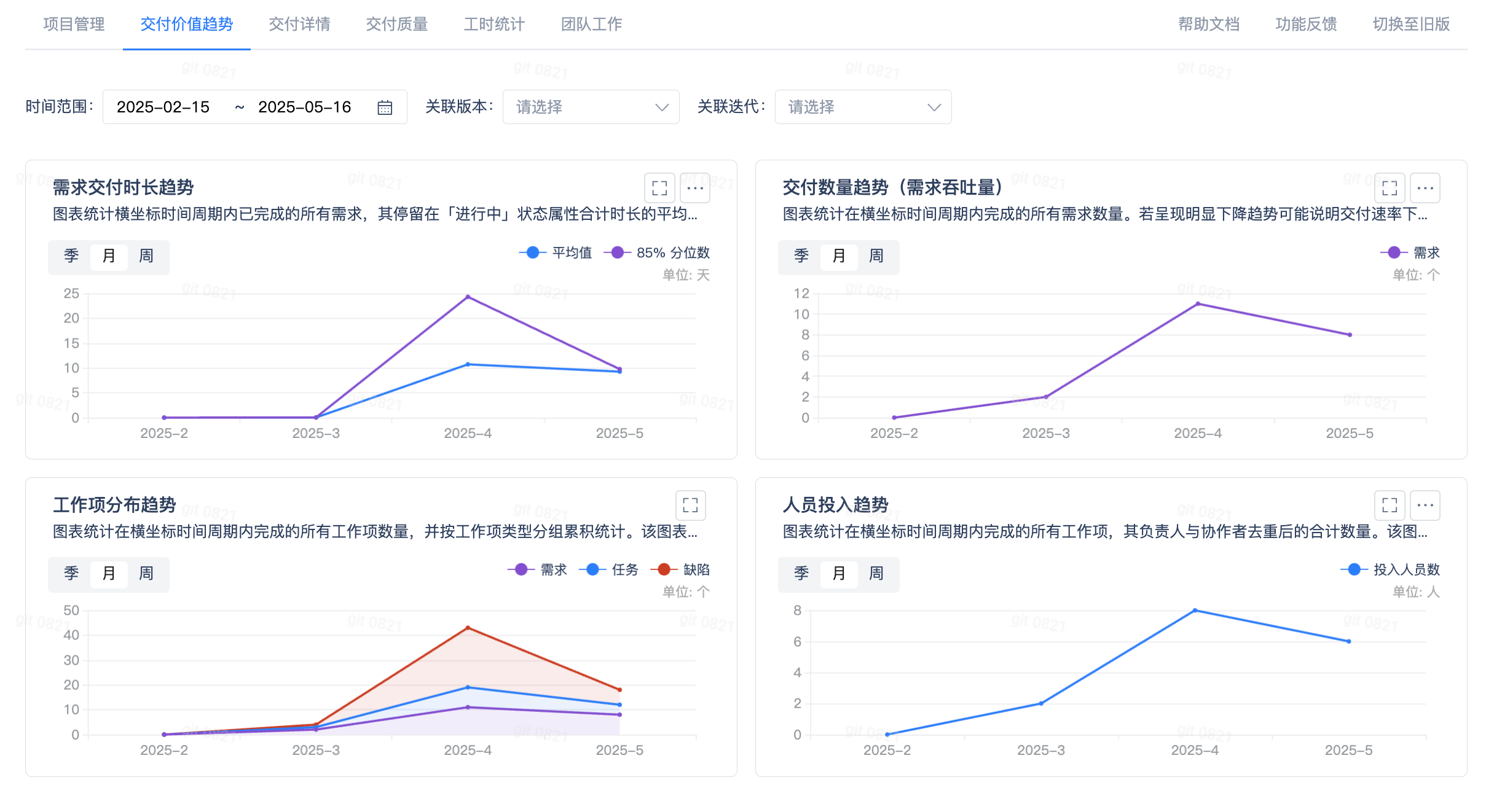
Task: Switch to 团队工作 tab
Action: click(592, 24)
